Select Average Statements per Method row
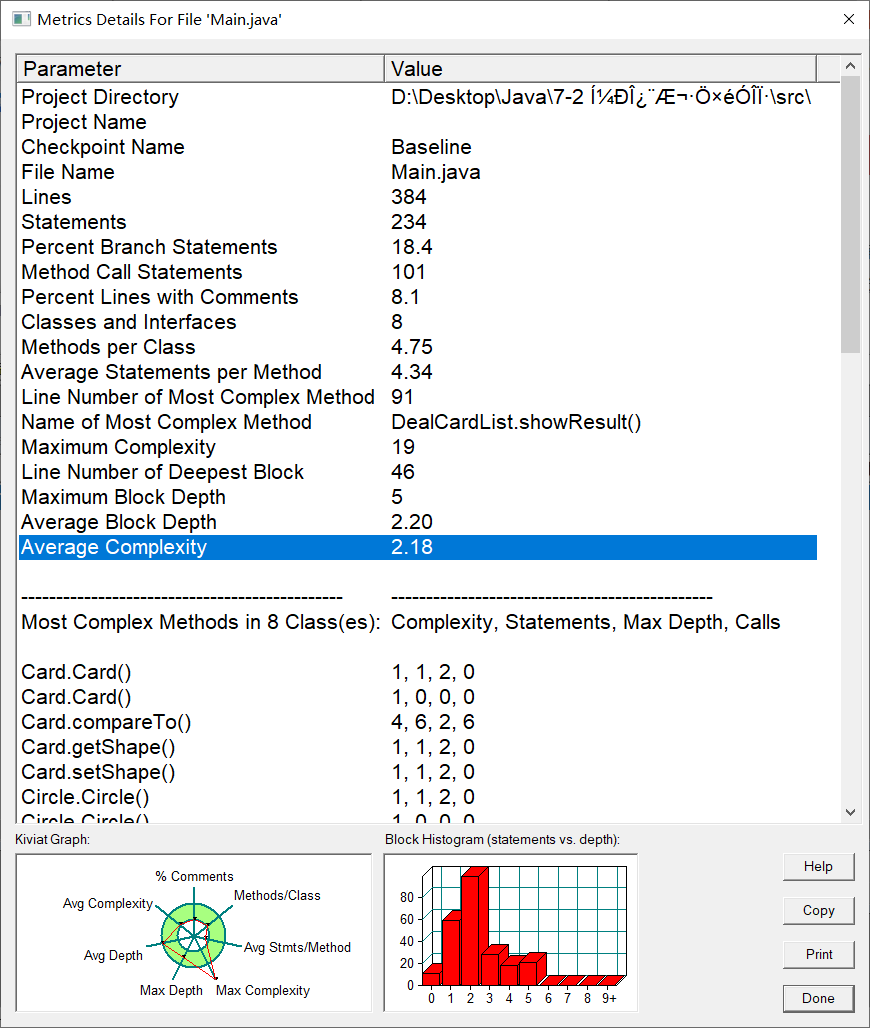The height and width of the screenshot is (1028, 870). tap(418, 372)
